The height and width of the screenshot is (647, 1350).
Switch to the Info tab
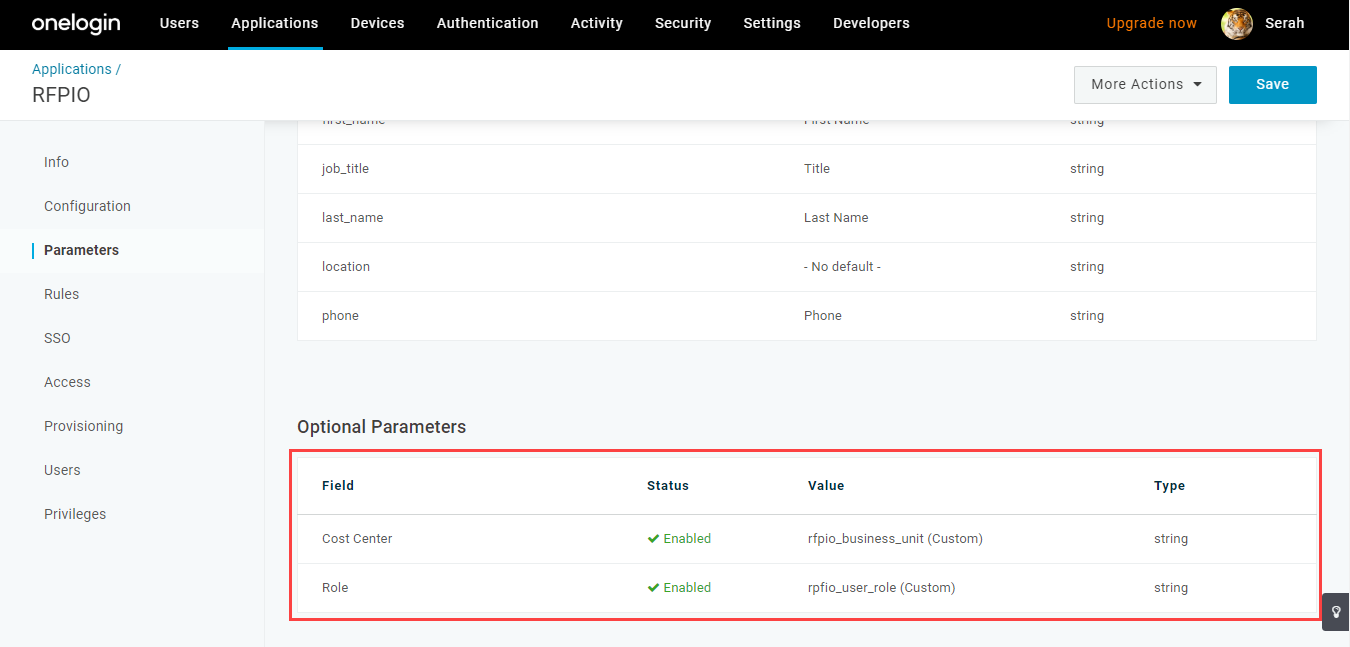pos(56,162)
